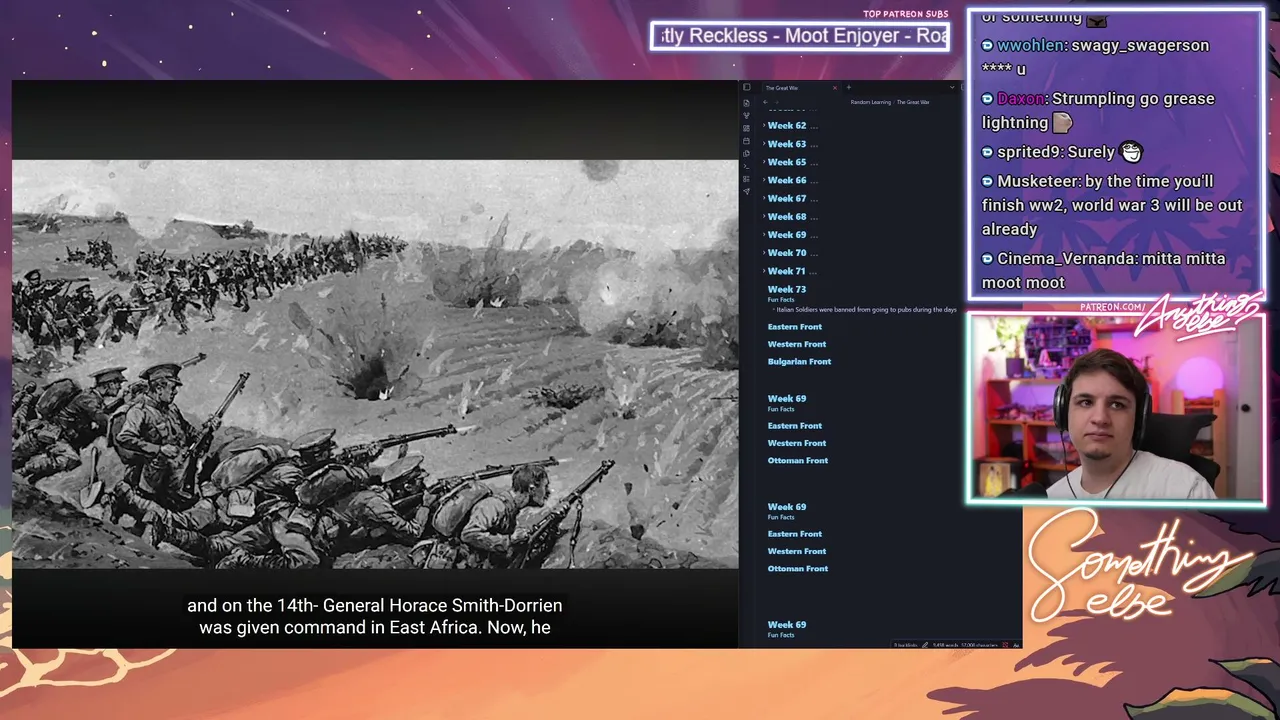Expand the Week 67 heading chevron

click(764, 198)
